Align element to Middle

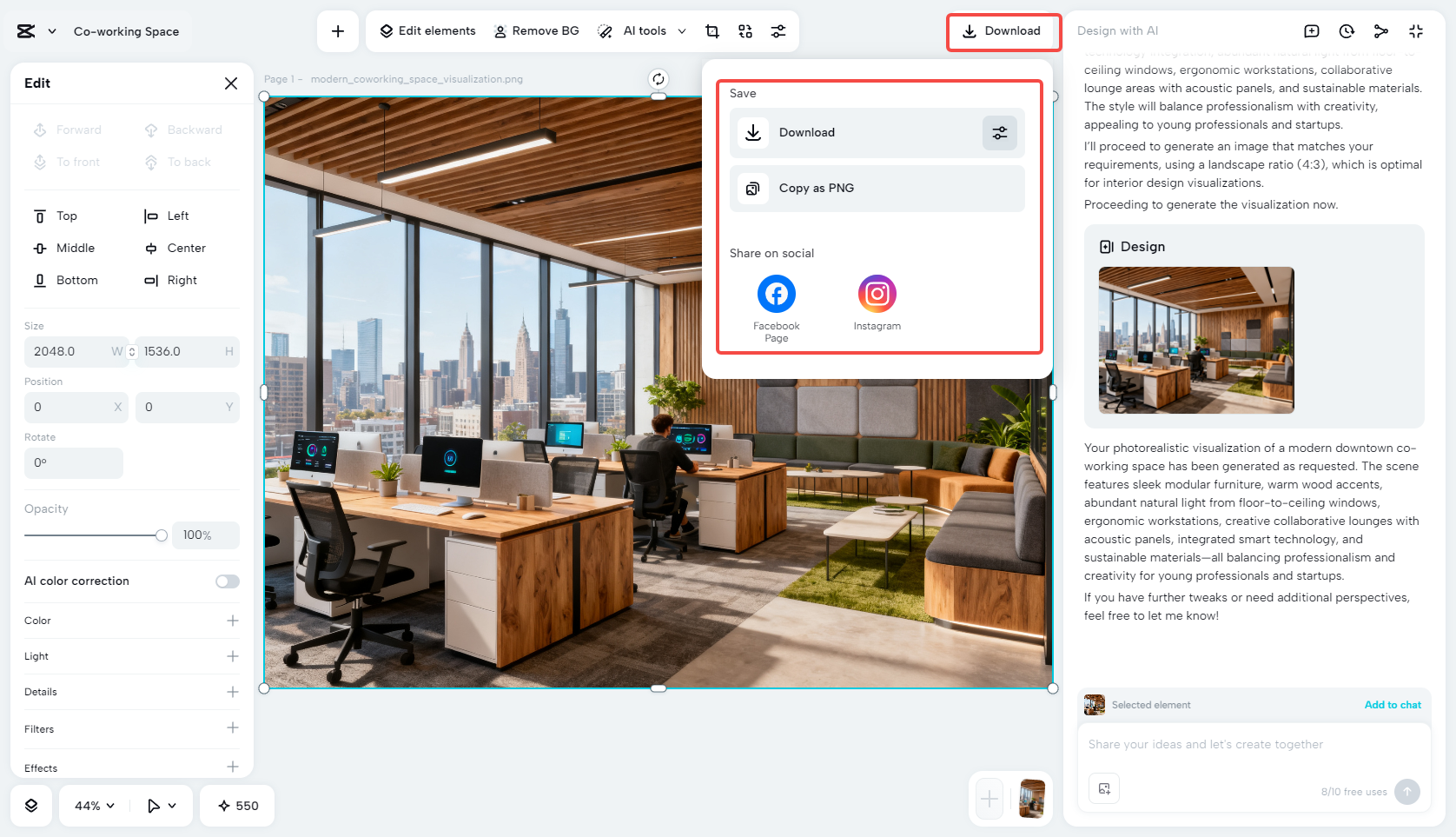point(64,249)
